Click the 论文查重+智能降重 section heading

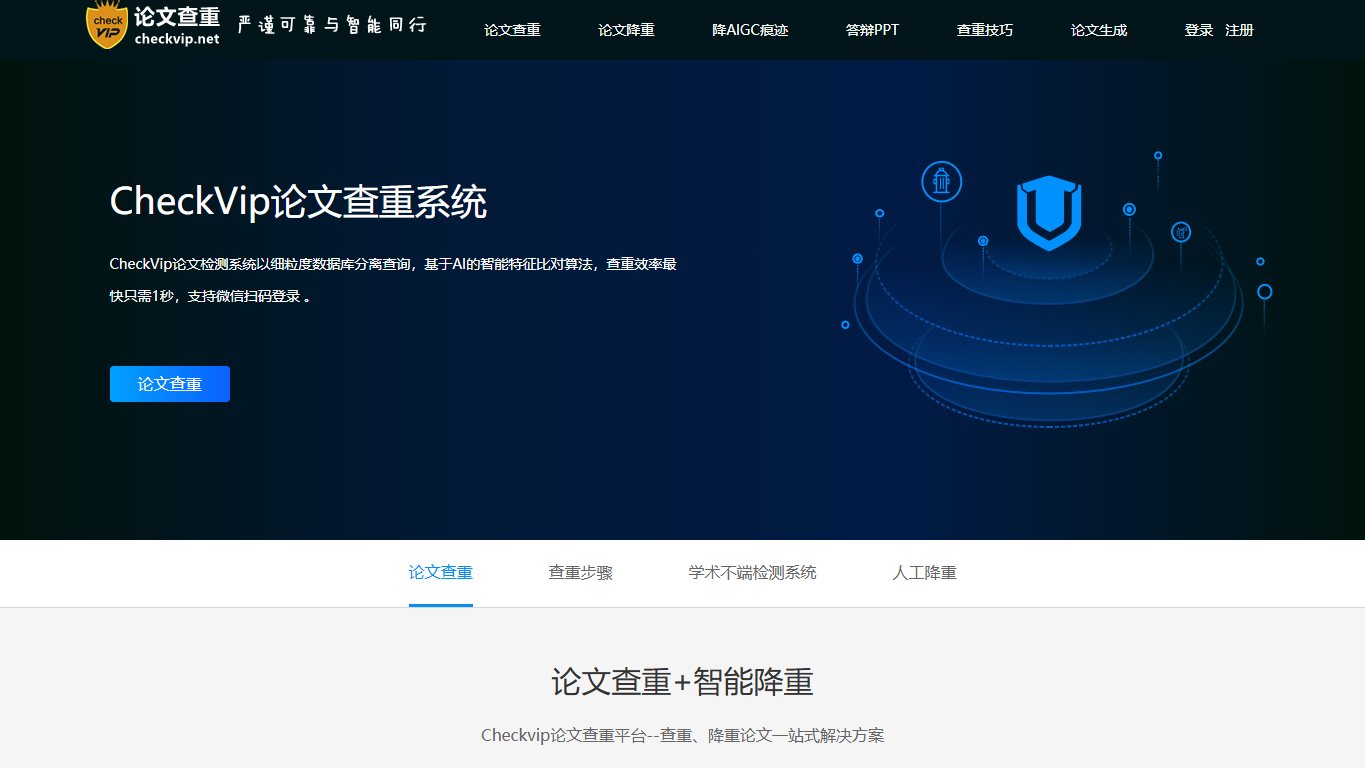[682, 682]
